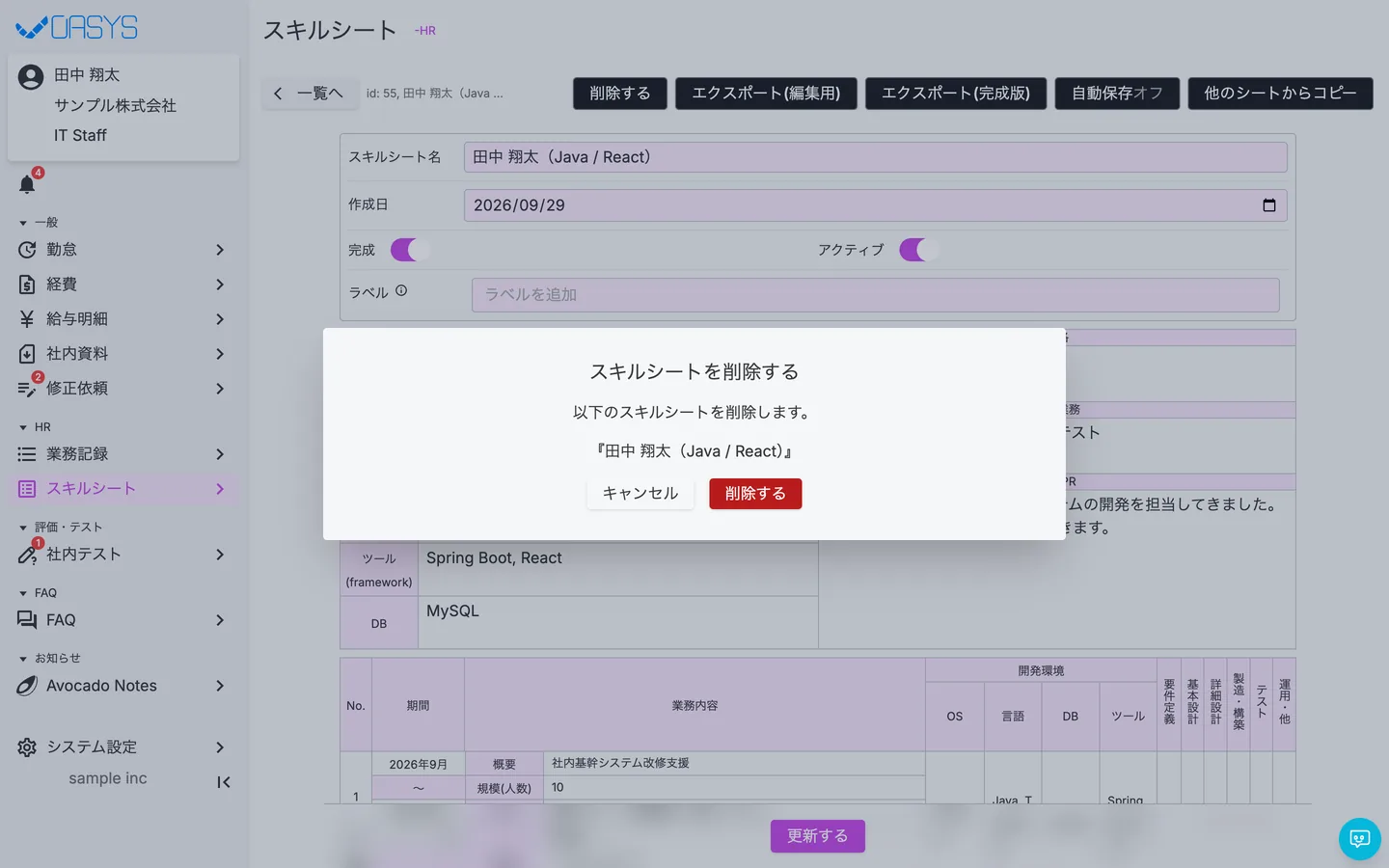
Task: Open the システム設定 menu item
Action: pyautogui.click(x=123, y=747)
